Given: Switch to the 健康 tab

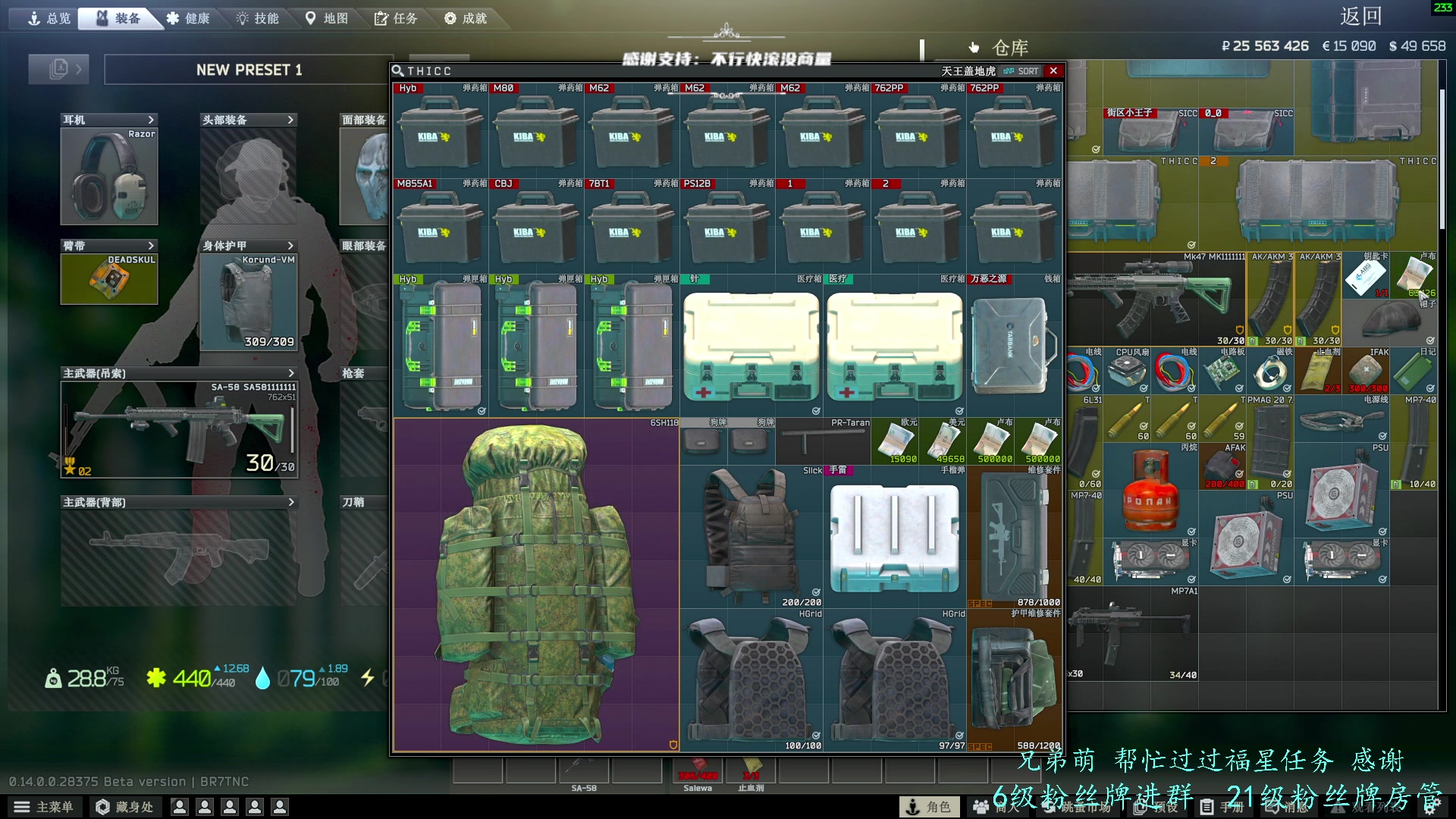Looking at the screenshot, I should click(188, 18).
